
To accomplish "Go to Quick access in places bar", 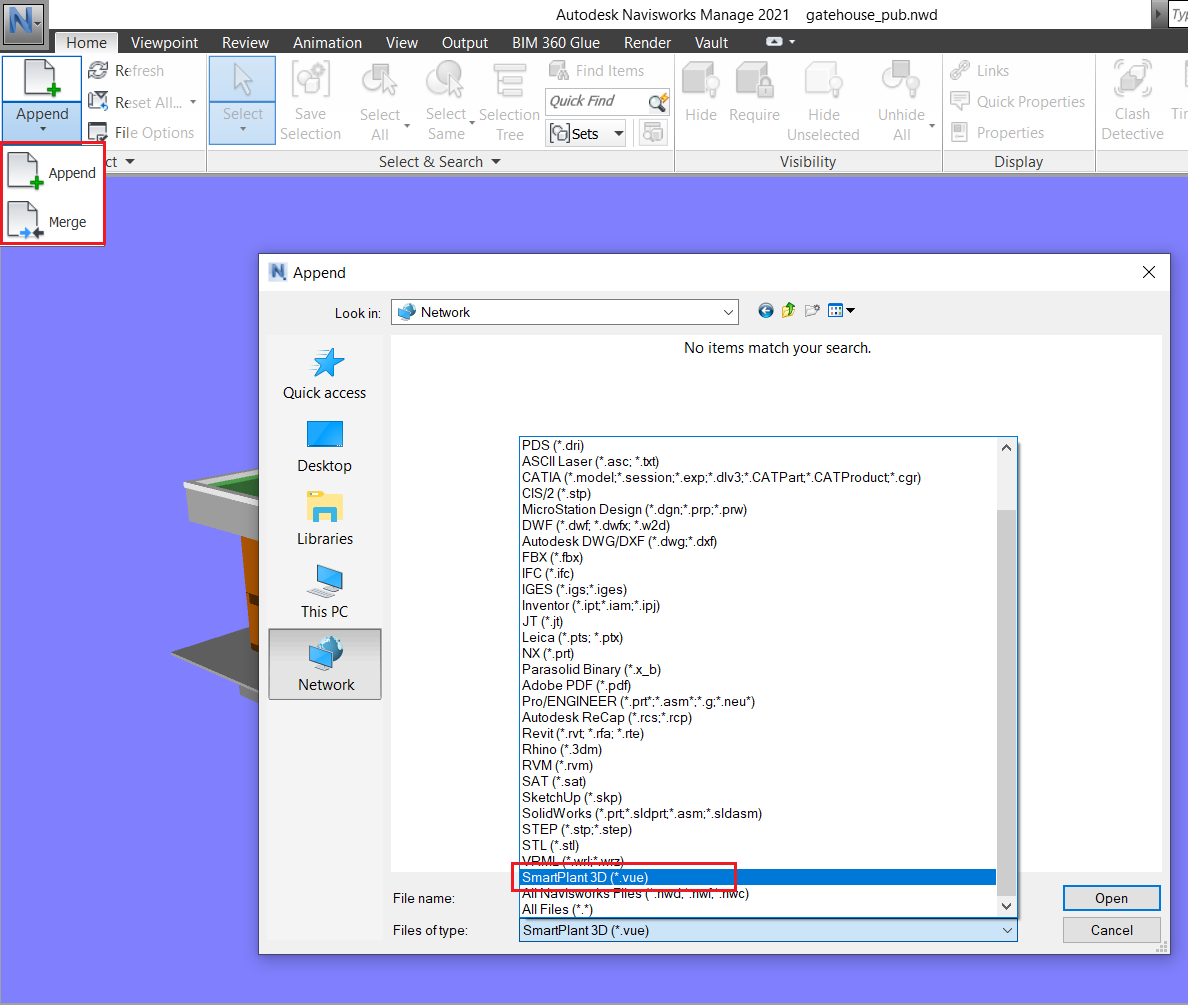I will [324, 374].
